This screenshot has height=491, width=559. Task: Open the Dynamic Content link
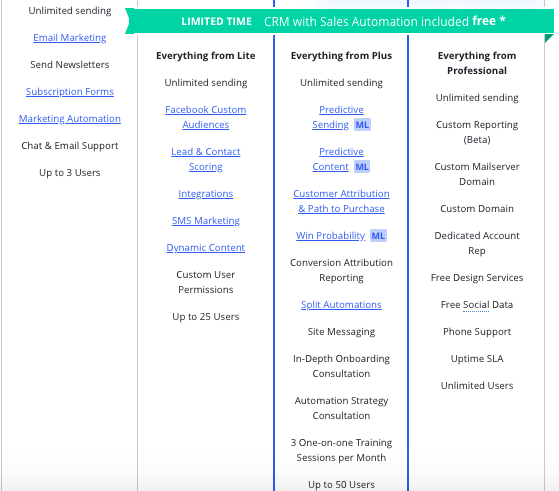pyautogui.click(x=206, y=247)
